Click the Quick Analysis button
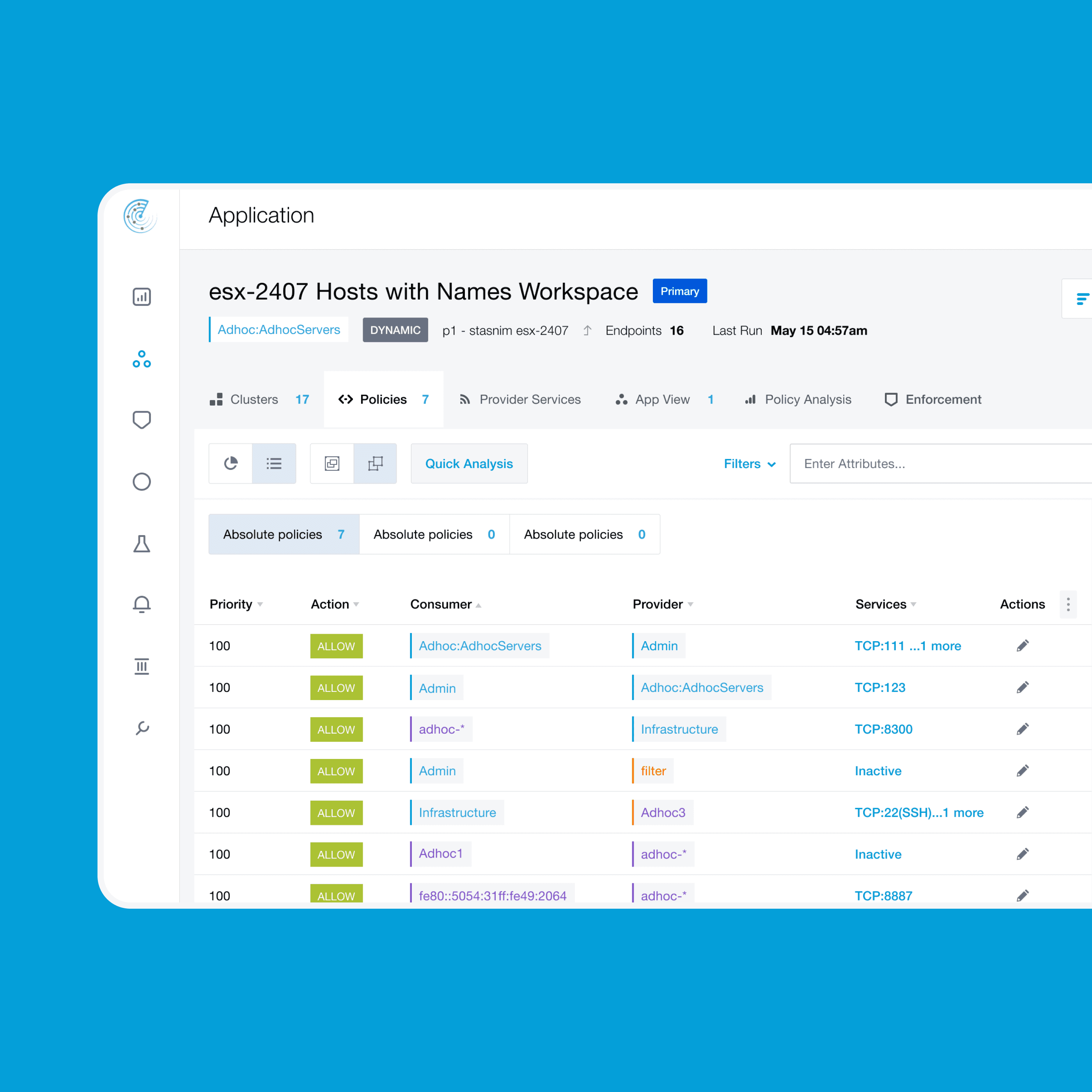1092x1092 pixels. [x=468, y=463]
